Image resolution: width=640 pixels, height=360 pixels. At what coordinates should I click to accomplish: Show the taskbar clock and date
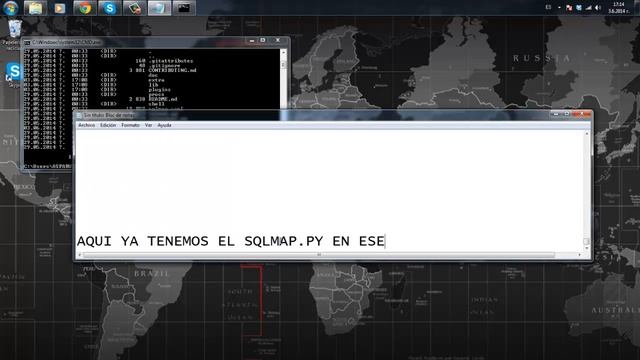click(x=619, y=8)
